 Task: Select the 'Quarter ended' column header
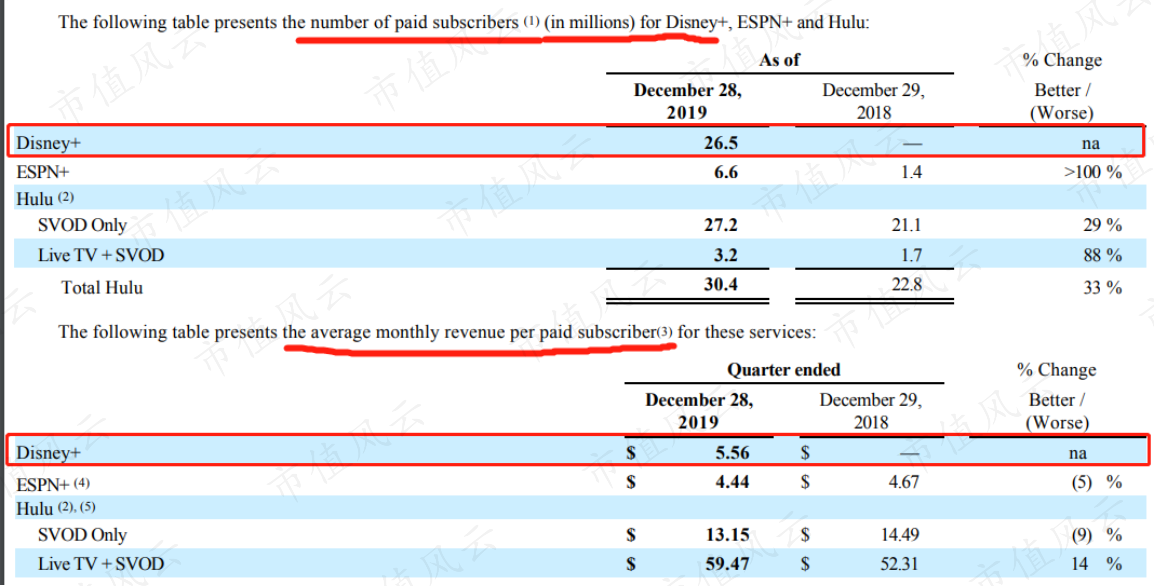coord(784,370)
